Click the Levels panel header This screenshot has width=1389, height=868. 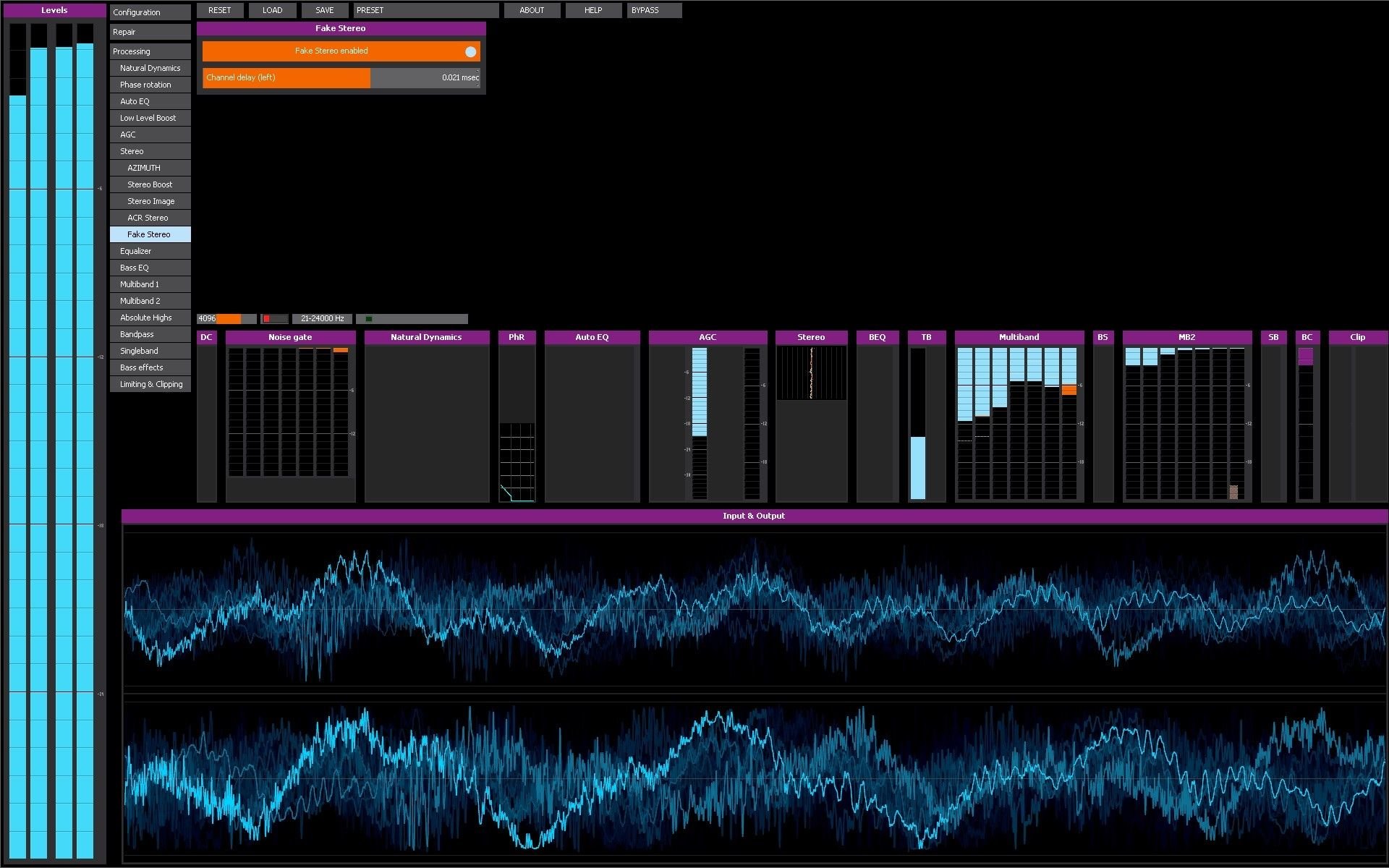[x=54, y=10]
